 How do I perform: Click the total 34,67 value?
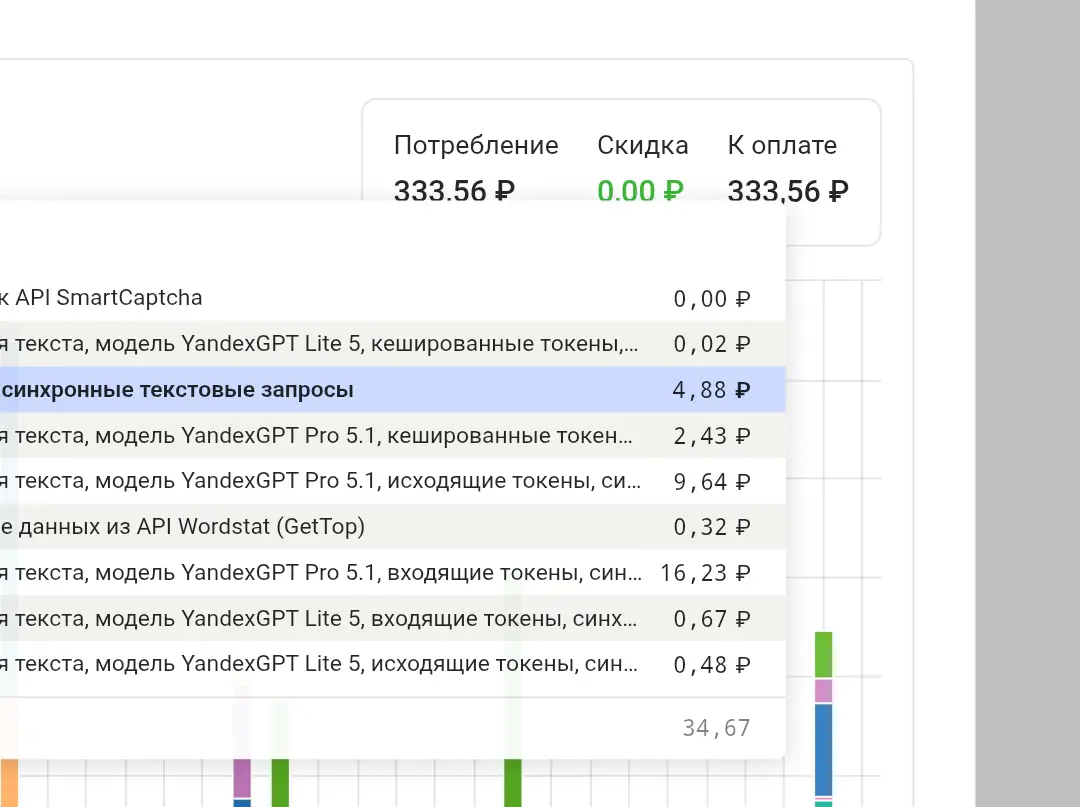click(x=716, y=728)
